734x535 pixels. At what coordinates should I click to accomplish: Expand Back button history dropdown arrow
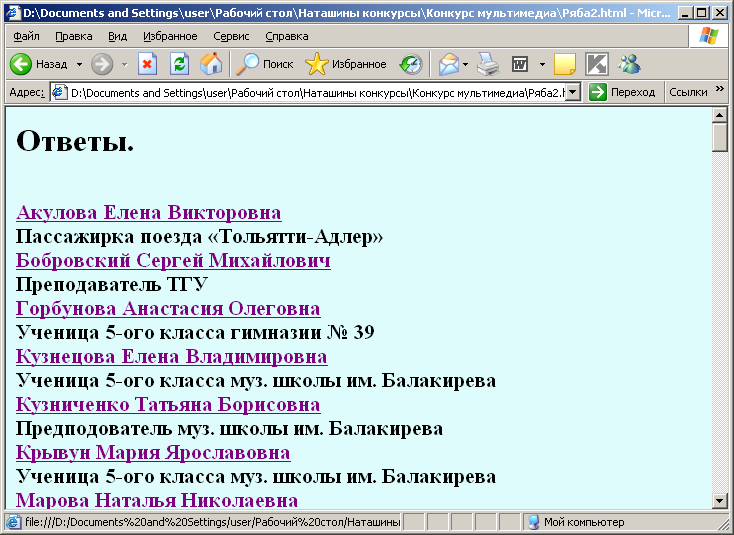(x=80, y=65)
